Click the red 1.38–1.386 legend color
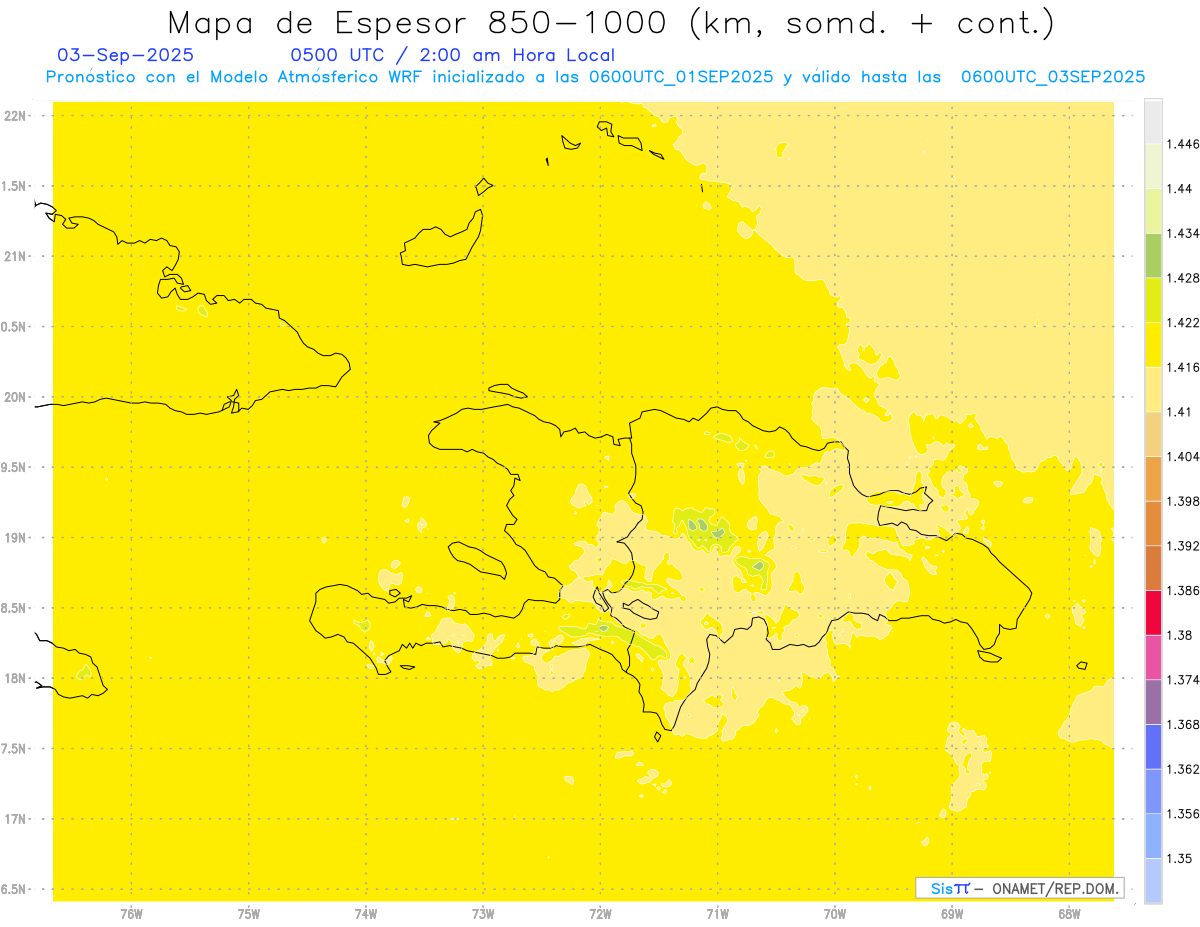Image resolution: width=1200 pixels, height=927 pixels. click(x=1154, y=612)
